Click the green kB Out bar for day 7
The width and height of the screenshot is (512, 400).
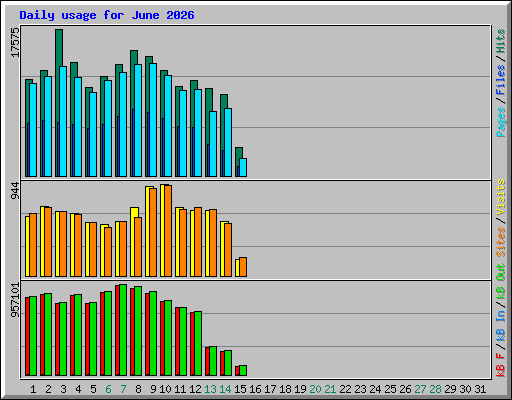point(123,330)
